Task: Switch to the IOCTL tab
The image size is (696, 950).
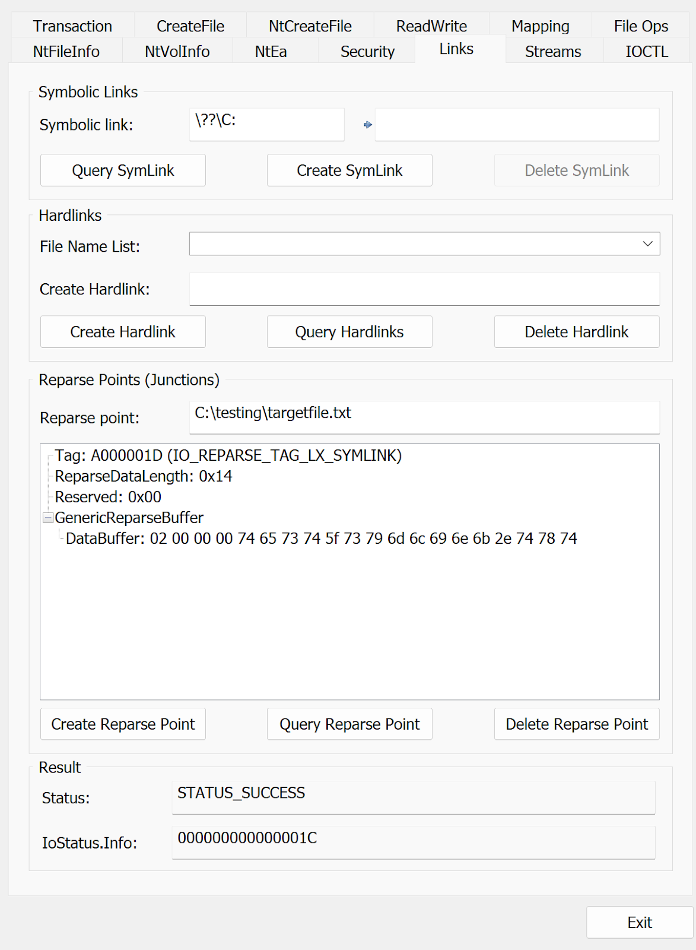Action: click(x=647, y=51)
